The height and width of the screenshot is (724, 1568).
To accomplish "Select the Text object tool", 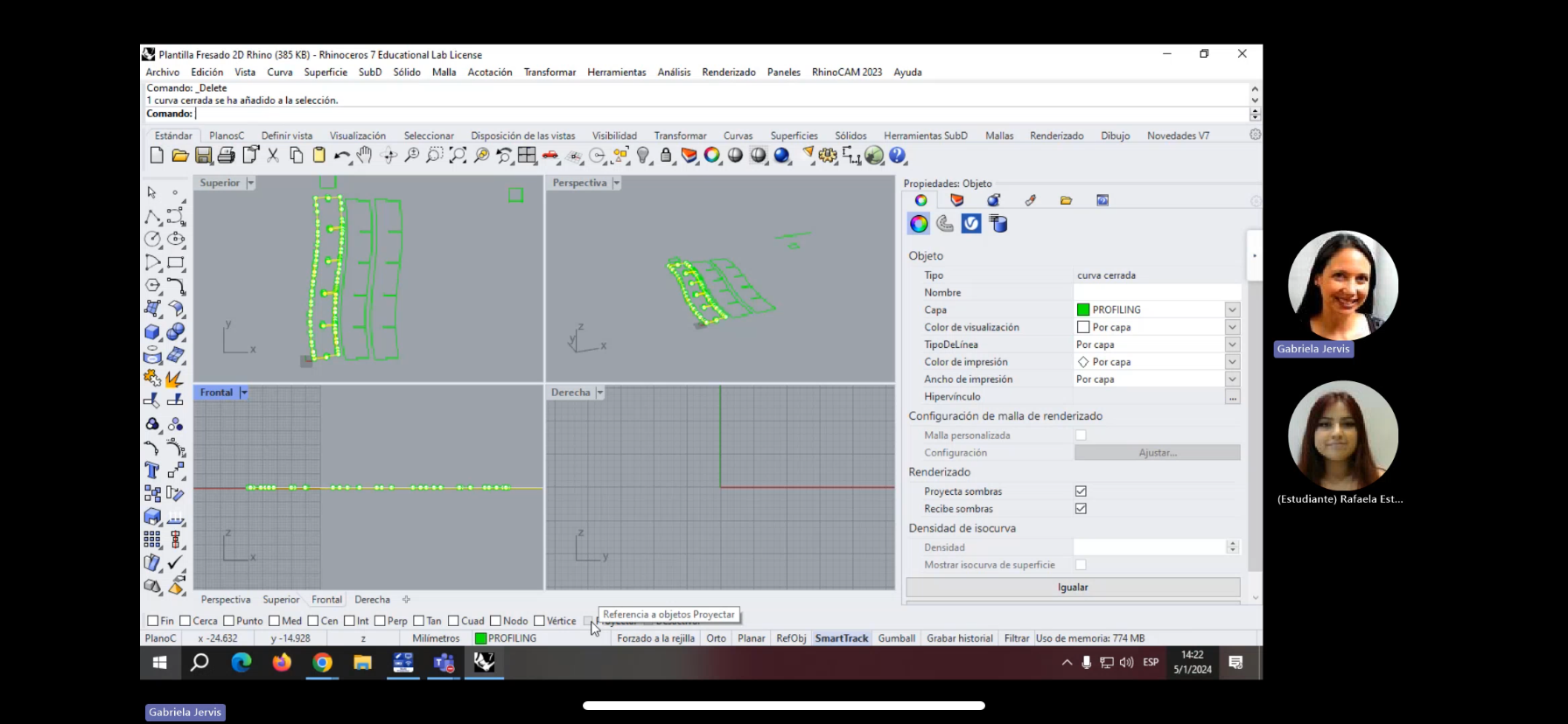I will 152,470.
